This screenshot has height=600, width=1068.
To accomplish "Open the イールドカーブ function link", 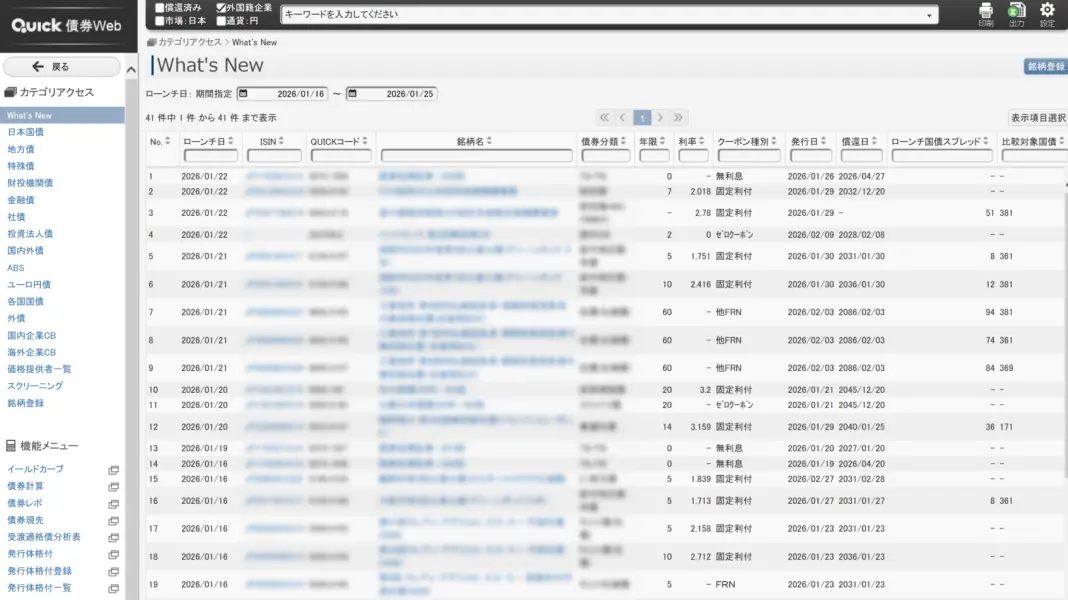I will (x=35, y=469).
